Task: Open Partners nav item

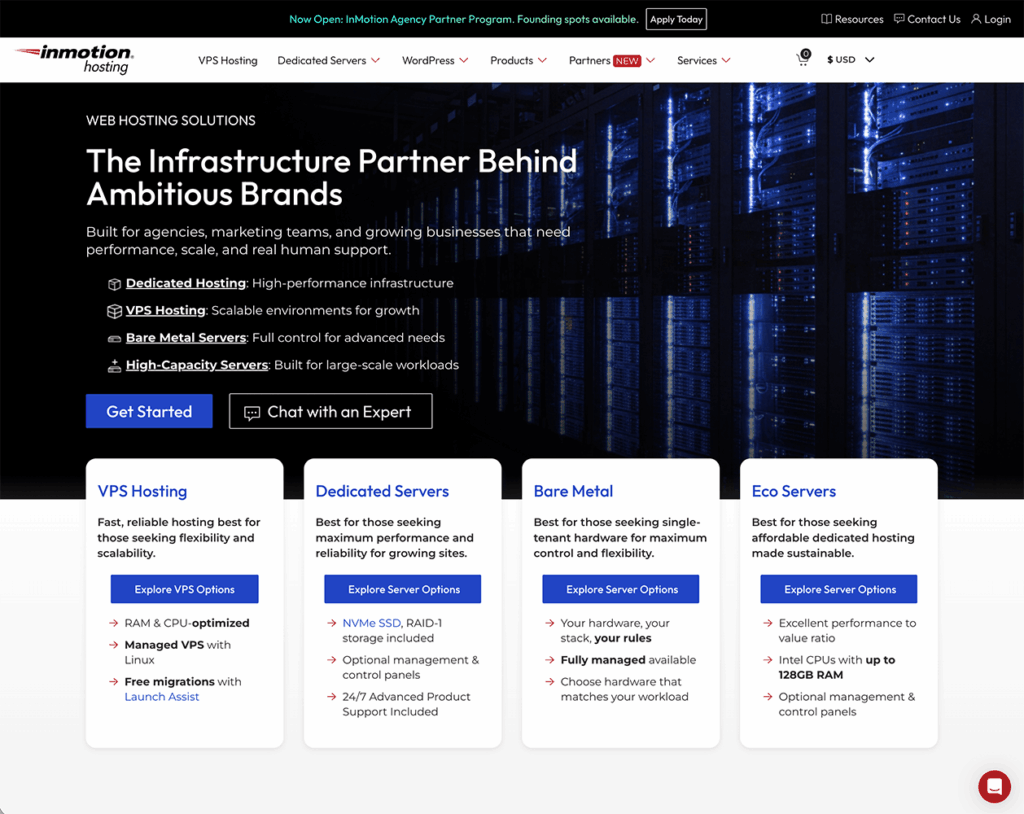Action: coord(589,60)
